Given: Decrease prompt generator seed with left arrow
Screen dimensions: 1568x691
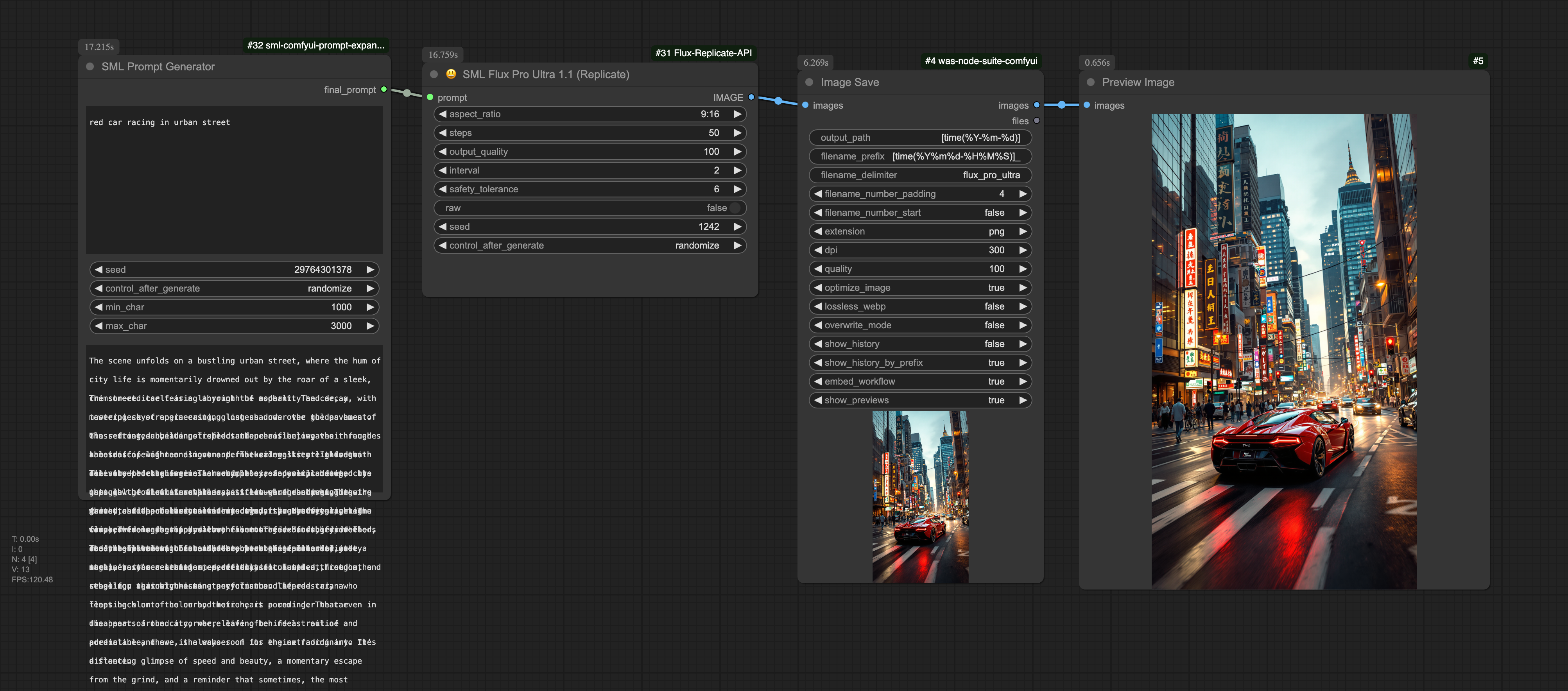Looking at the screenshot, I should pyautogui.click(x=99, y=270).
